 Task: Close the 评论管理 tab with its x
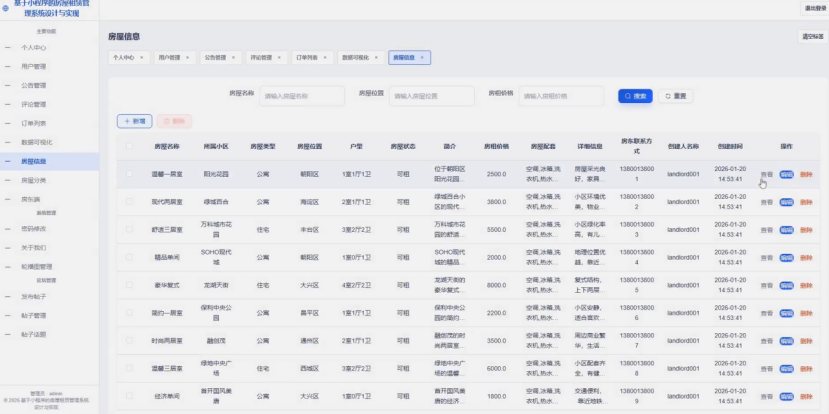(279, 58)
